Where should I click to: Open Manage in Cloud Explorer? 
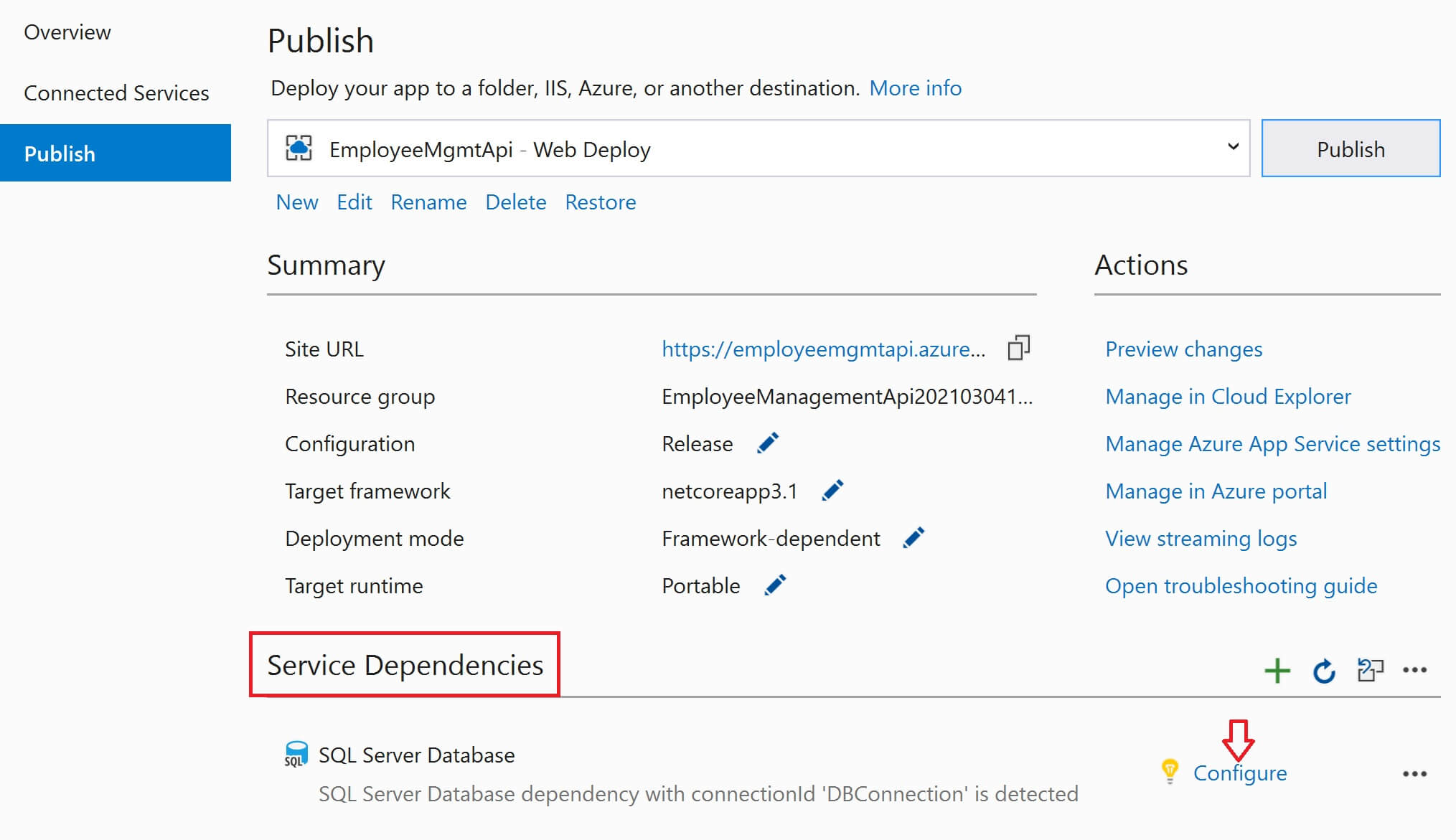tap(1228, 397)
